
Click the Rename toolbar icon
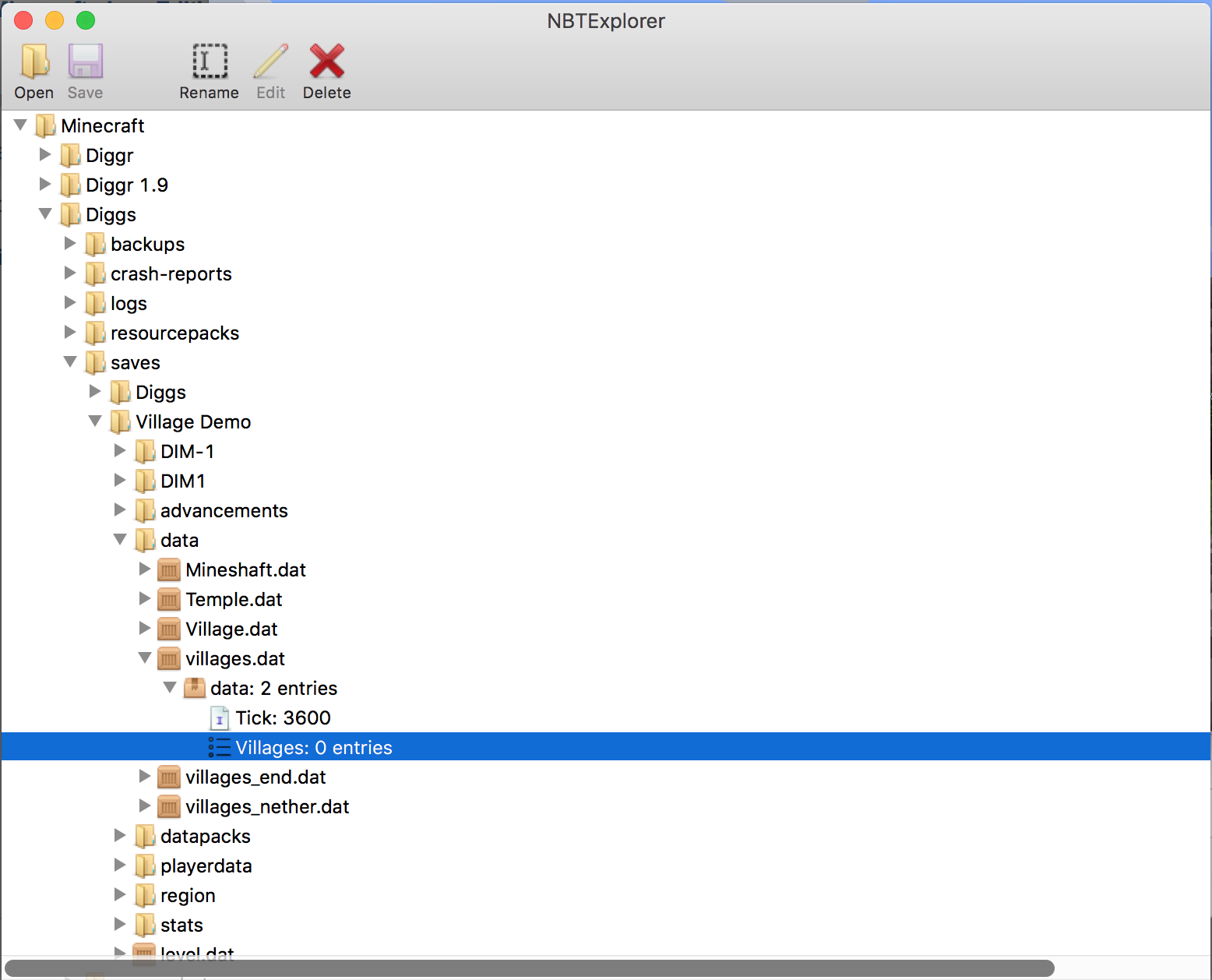pos(210,62)
